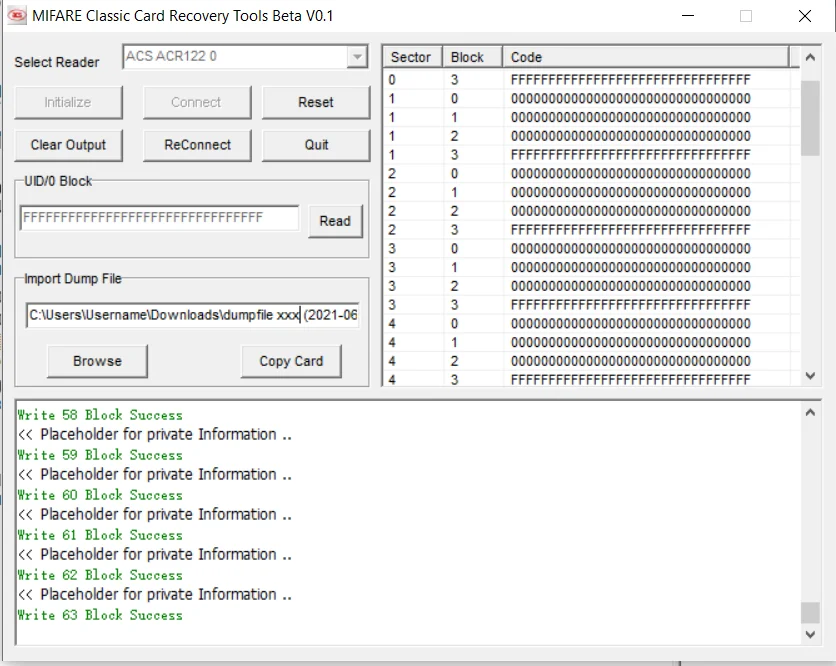Viewport: 836px width, 666px height.
Task: Select the Sector 4 Block 2 row
Action: [592, 361]
